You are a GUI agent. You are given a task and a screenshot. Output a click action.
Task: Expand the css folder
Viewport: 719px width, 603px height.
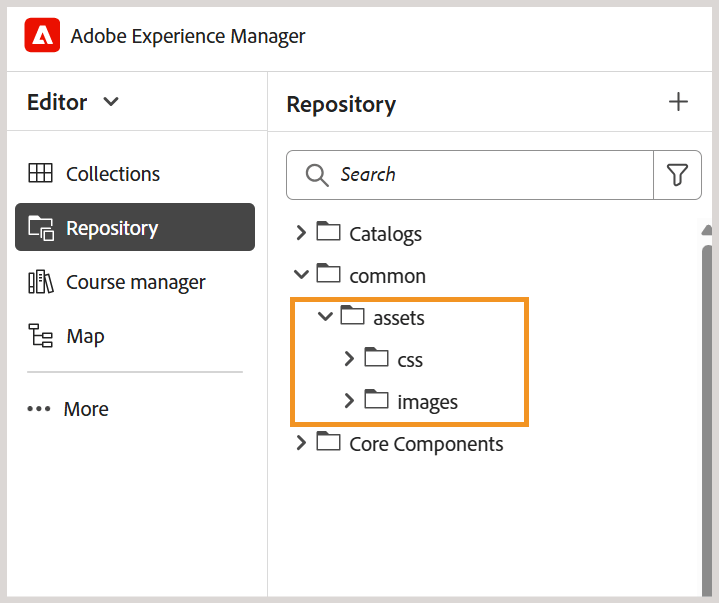pos(349,359)
